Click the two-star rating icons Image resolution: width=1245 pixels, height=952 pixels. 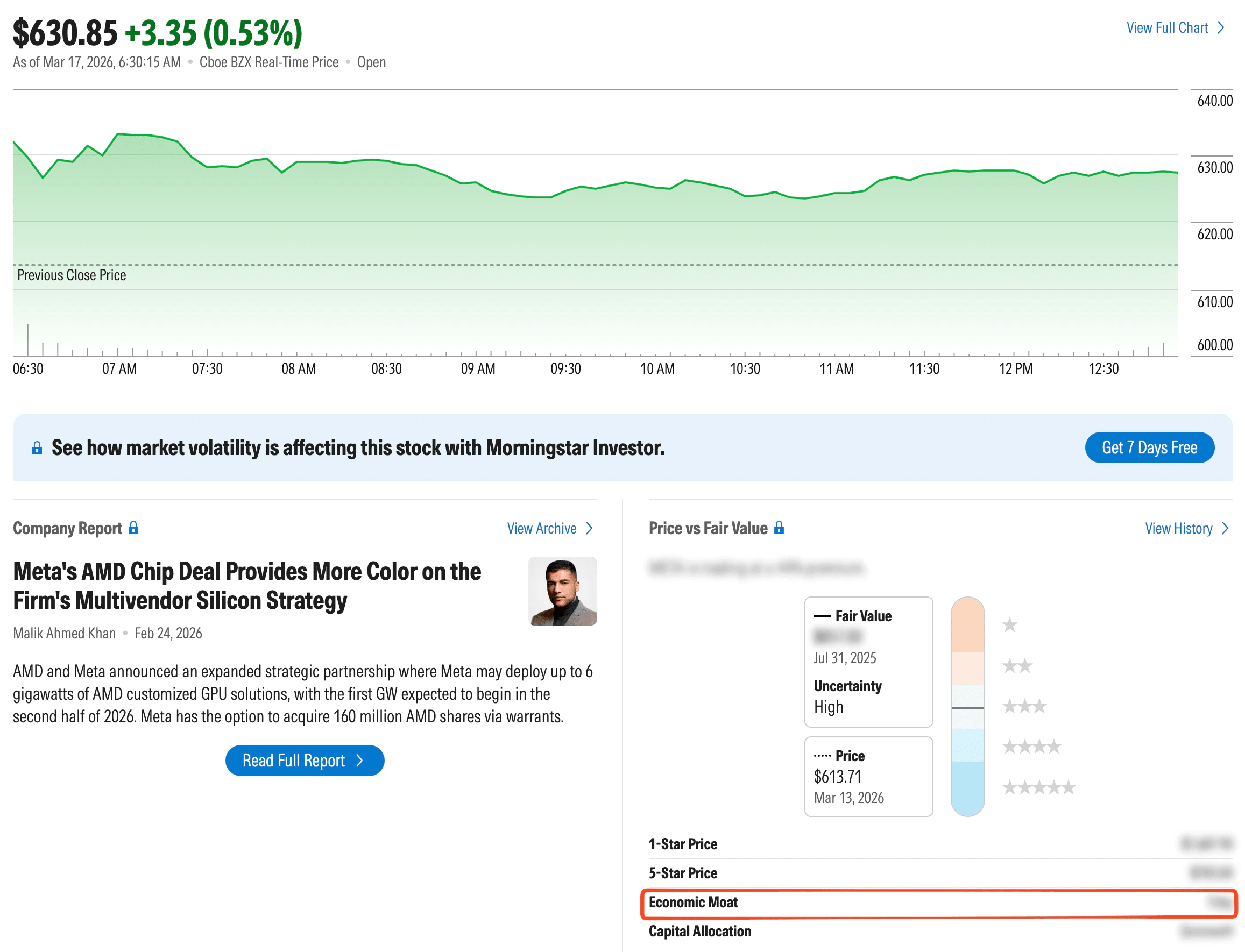coord(1016,666)
